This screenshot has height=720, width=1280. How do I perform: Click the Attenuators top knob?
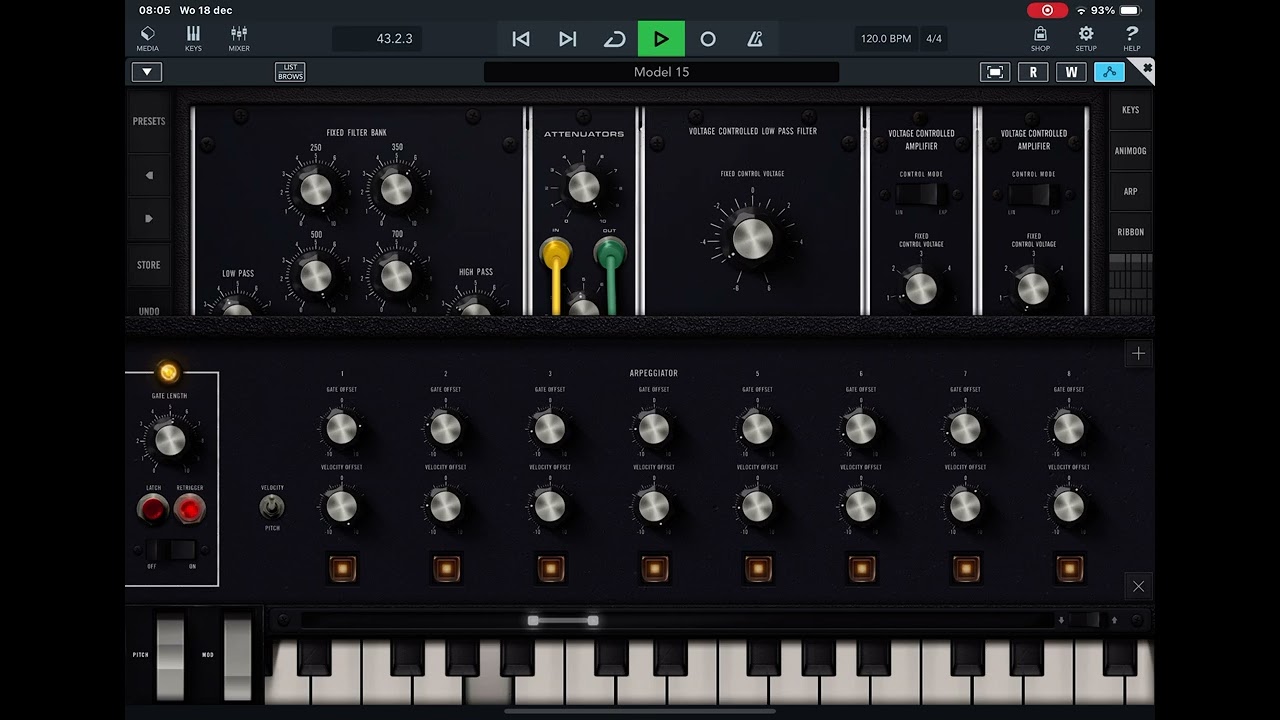coord(583,186)
